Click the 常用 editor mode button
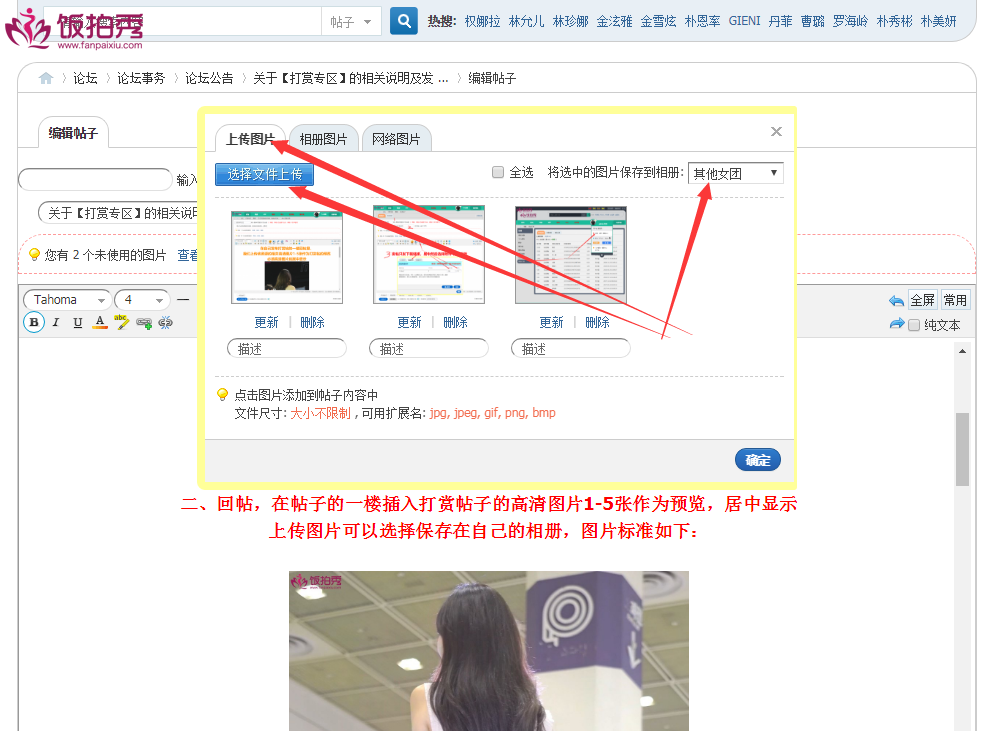Screen dimensions: 982x731 tap(955, 300)
